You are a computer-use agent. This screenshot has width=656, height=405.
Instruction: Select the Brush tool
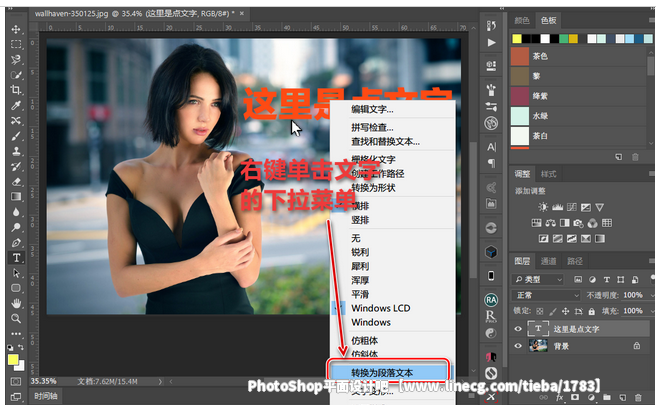[16, 136]
